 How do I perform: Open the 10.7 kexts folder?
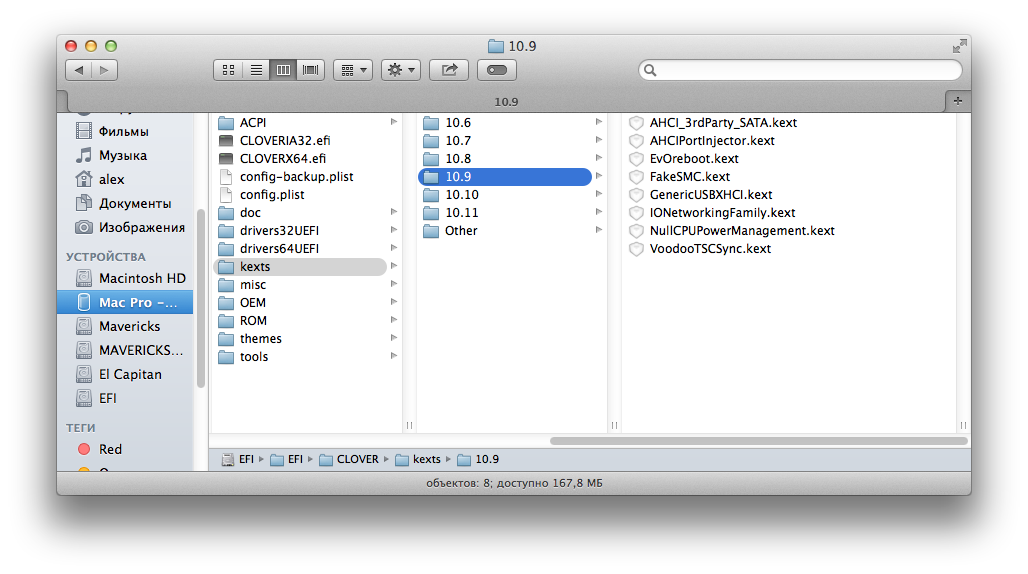(458, 140)
